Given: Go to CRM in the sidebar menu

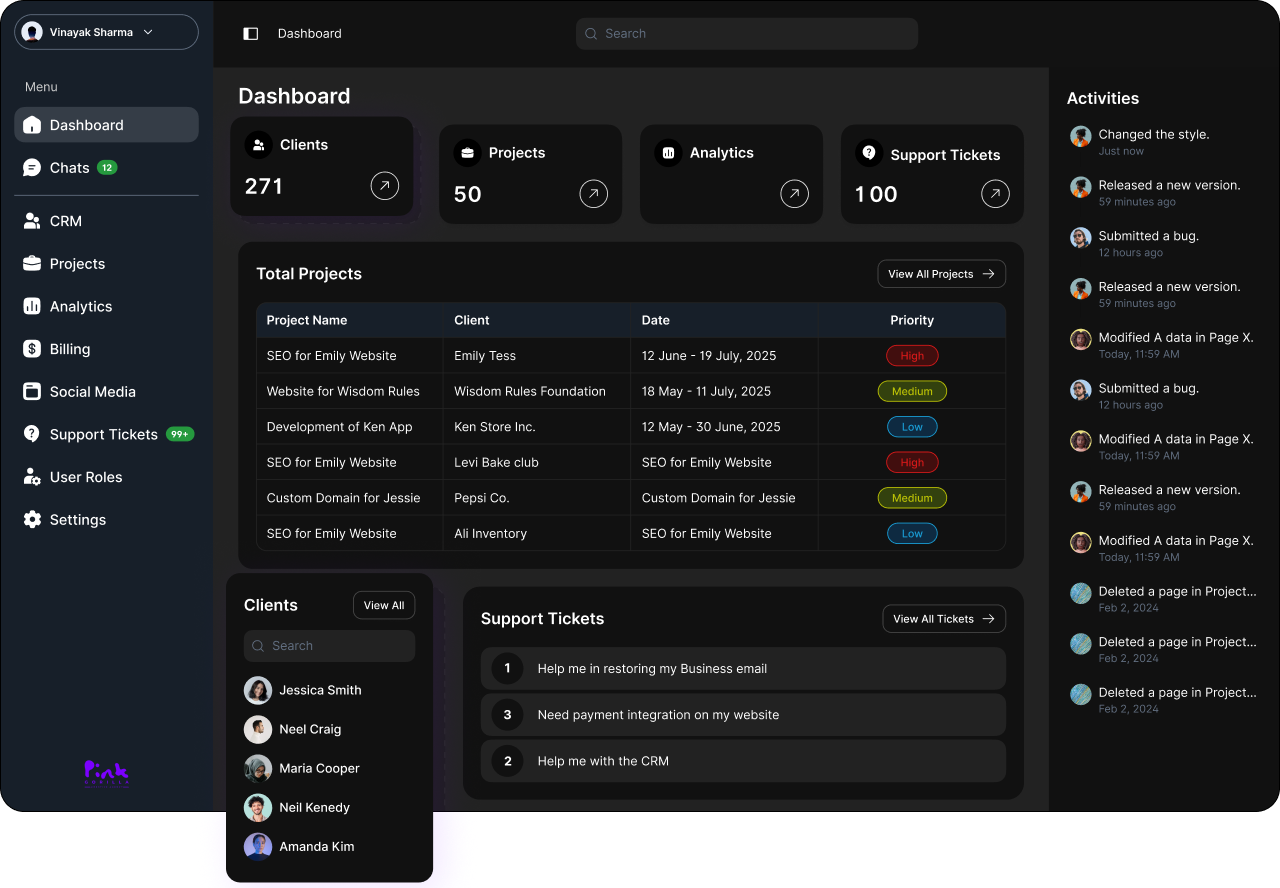Looking at the screenshot, I should pos(66,221).
